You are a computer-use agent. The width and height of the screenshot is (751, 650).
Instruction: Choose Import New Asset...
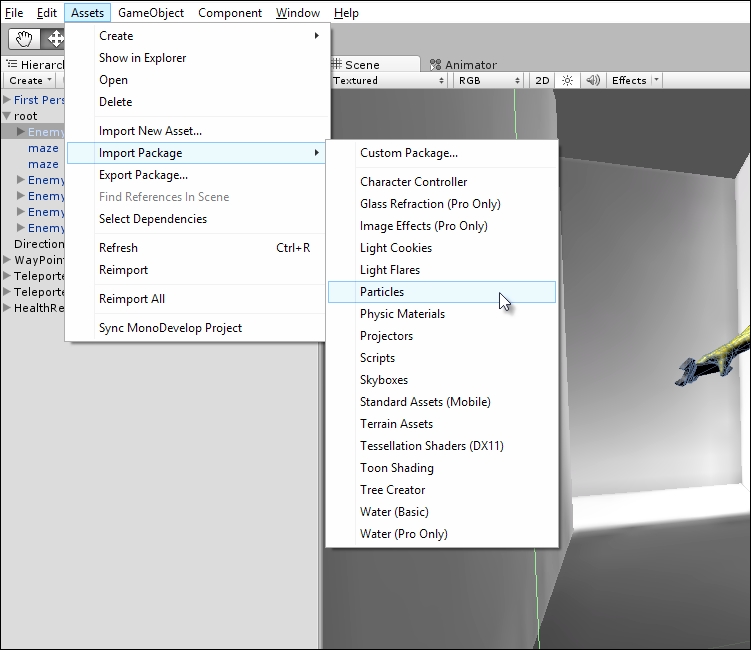[197, 131]
